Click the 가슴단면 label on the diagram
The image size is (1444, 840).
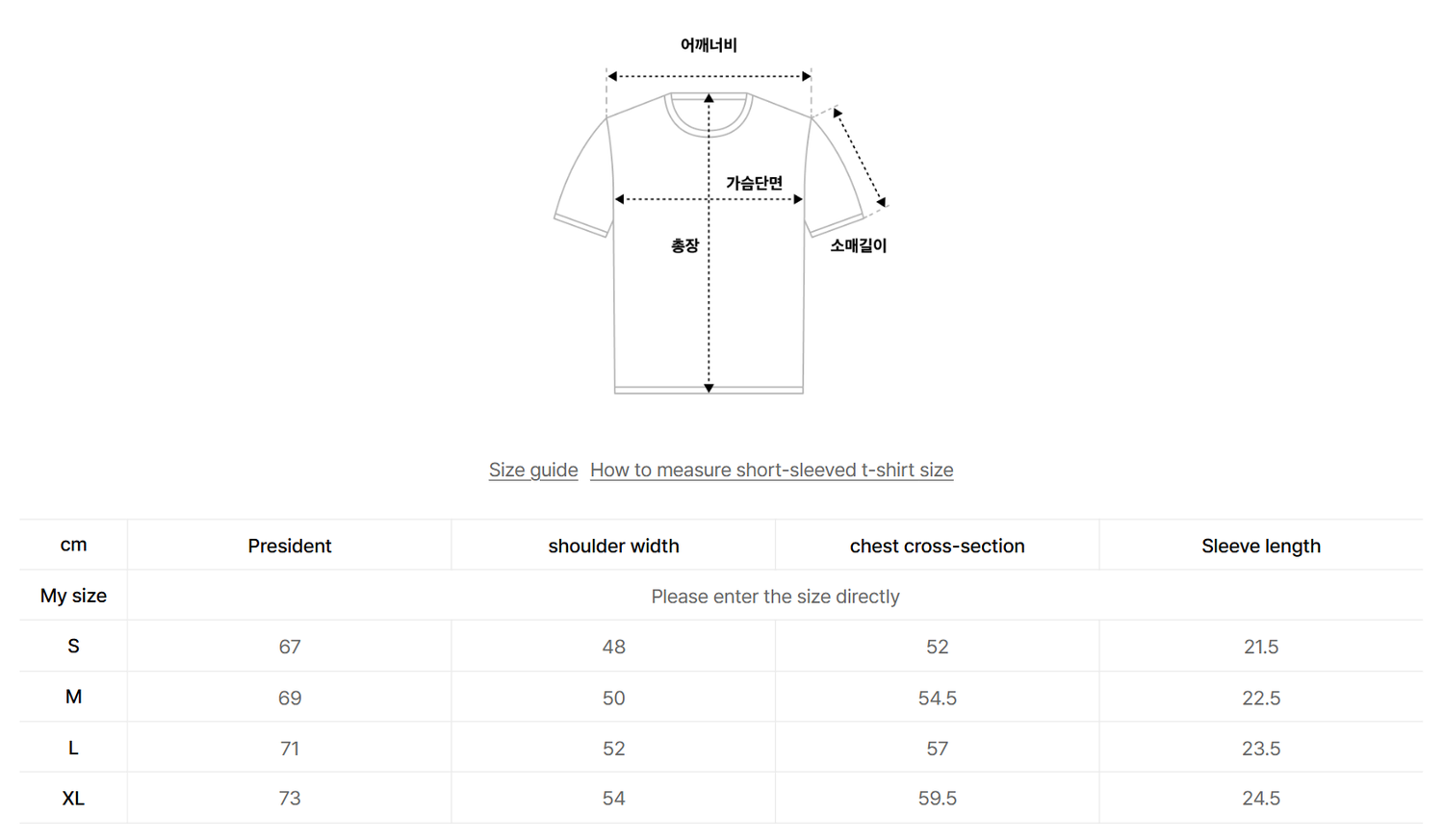coord(754,183)
